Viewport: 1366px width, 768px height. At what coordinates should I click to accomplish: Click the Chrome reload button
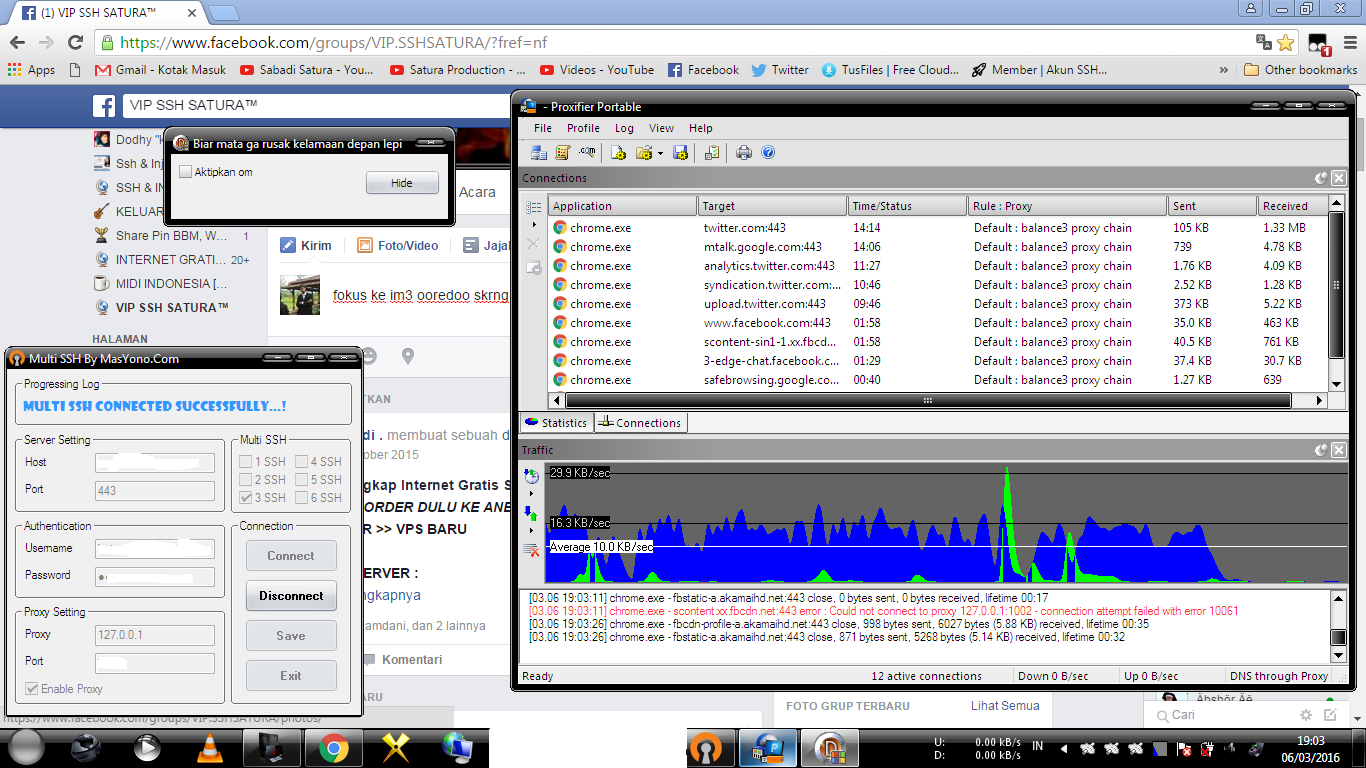pos(75,42)
